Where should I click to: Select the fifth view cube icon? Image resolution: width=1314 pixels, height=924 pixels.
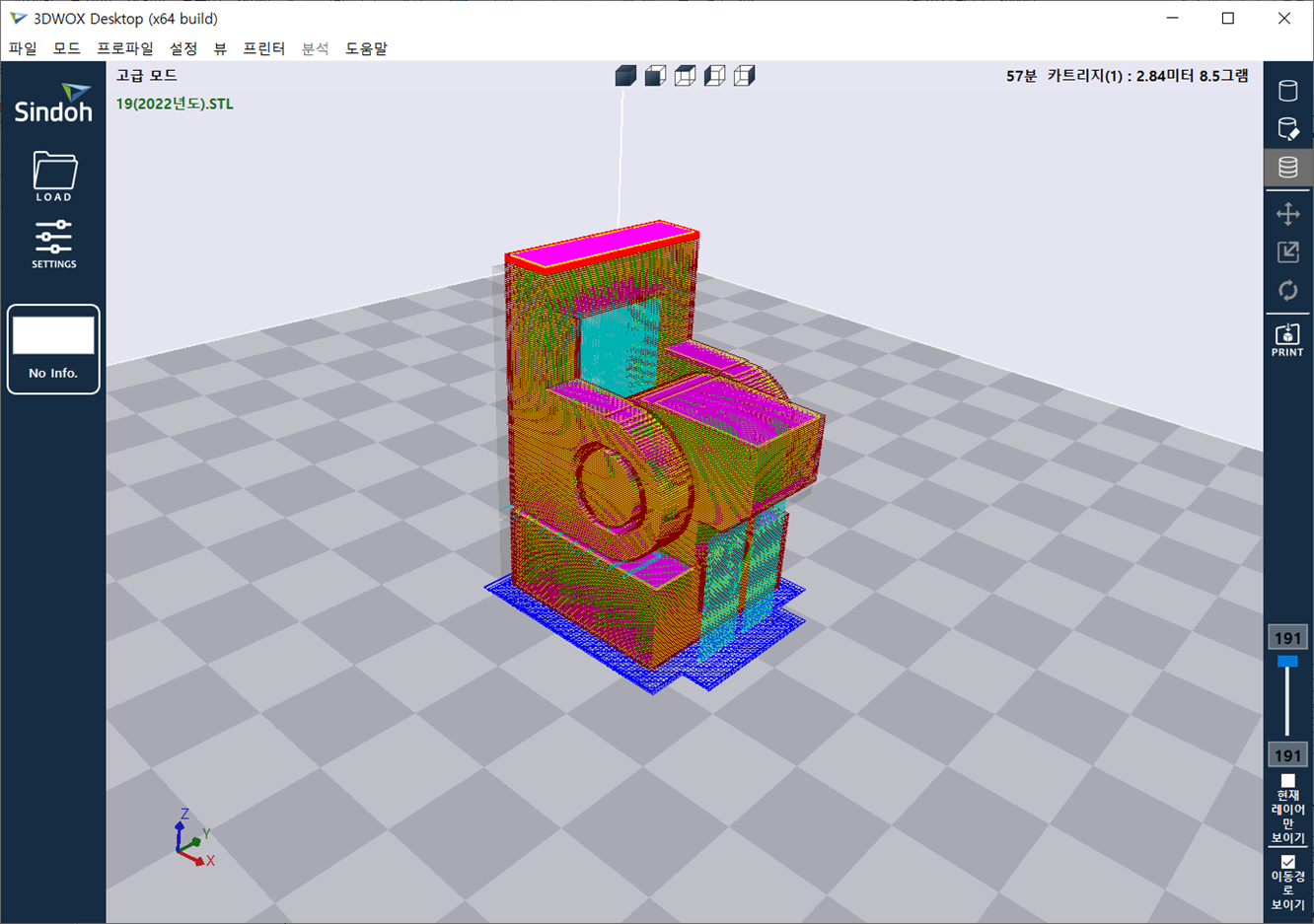click(x=744, y=76)
